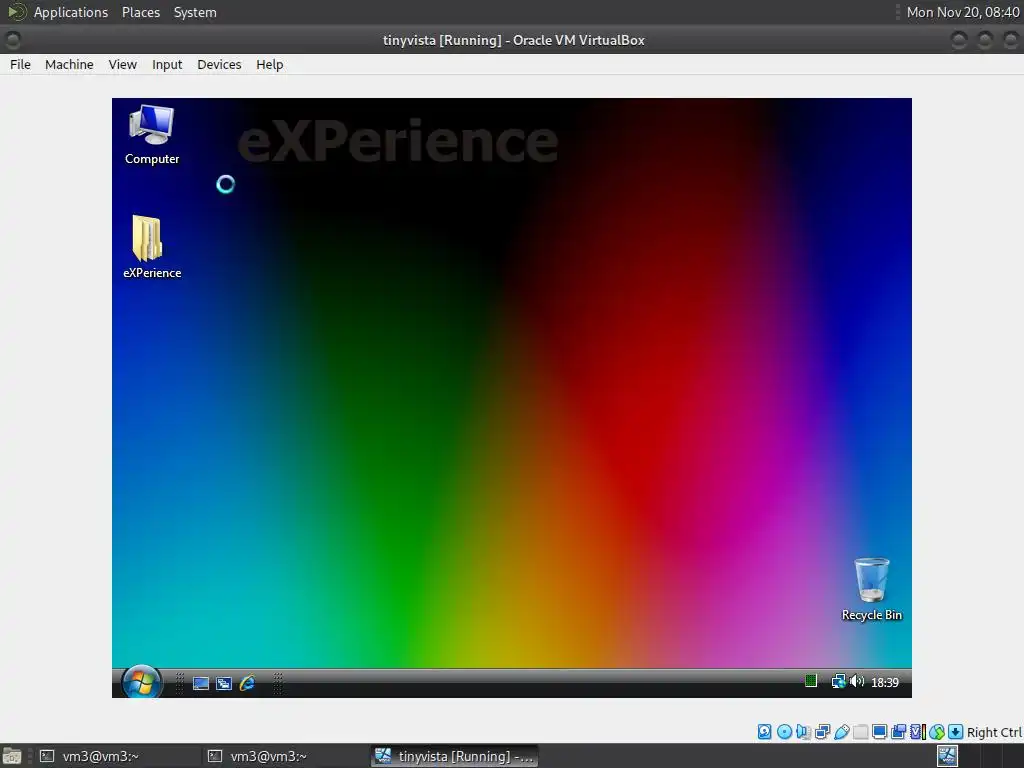Click the guest clock showing 18:39
Image resolution: width=1024 pixels, height=768 pixels.
(x=885, y=682)
